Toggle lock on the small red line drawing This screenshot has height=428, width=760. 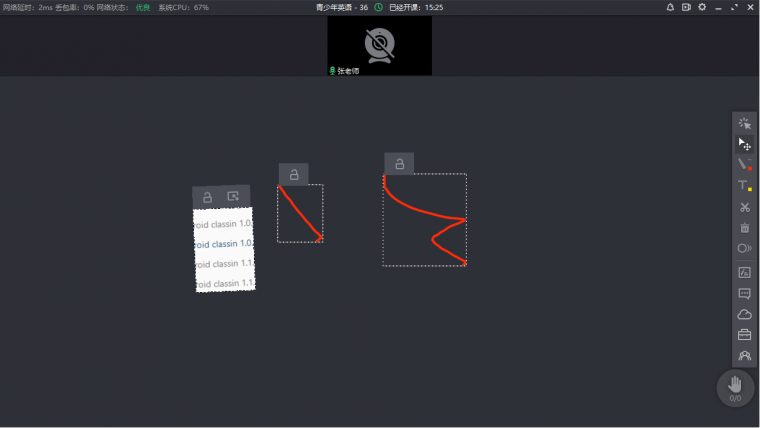click(x=294, y=174)
